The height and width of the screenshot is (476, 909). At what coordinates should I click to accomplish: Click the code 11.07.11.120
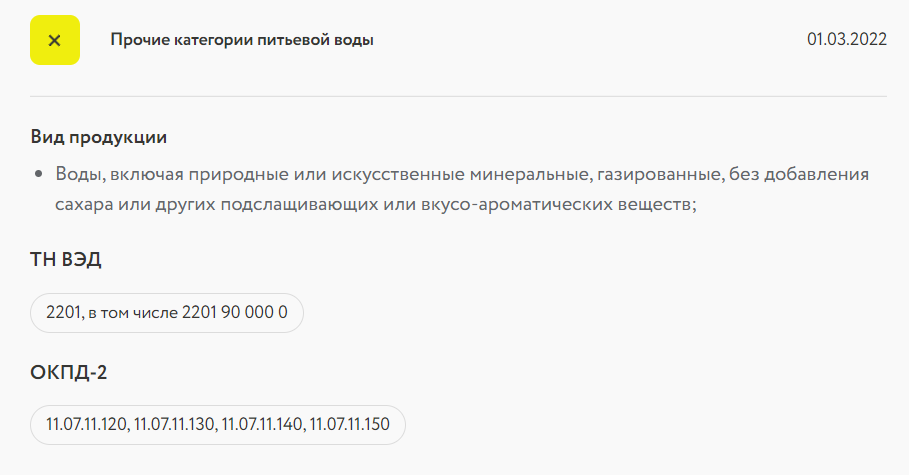(87, 425)
